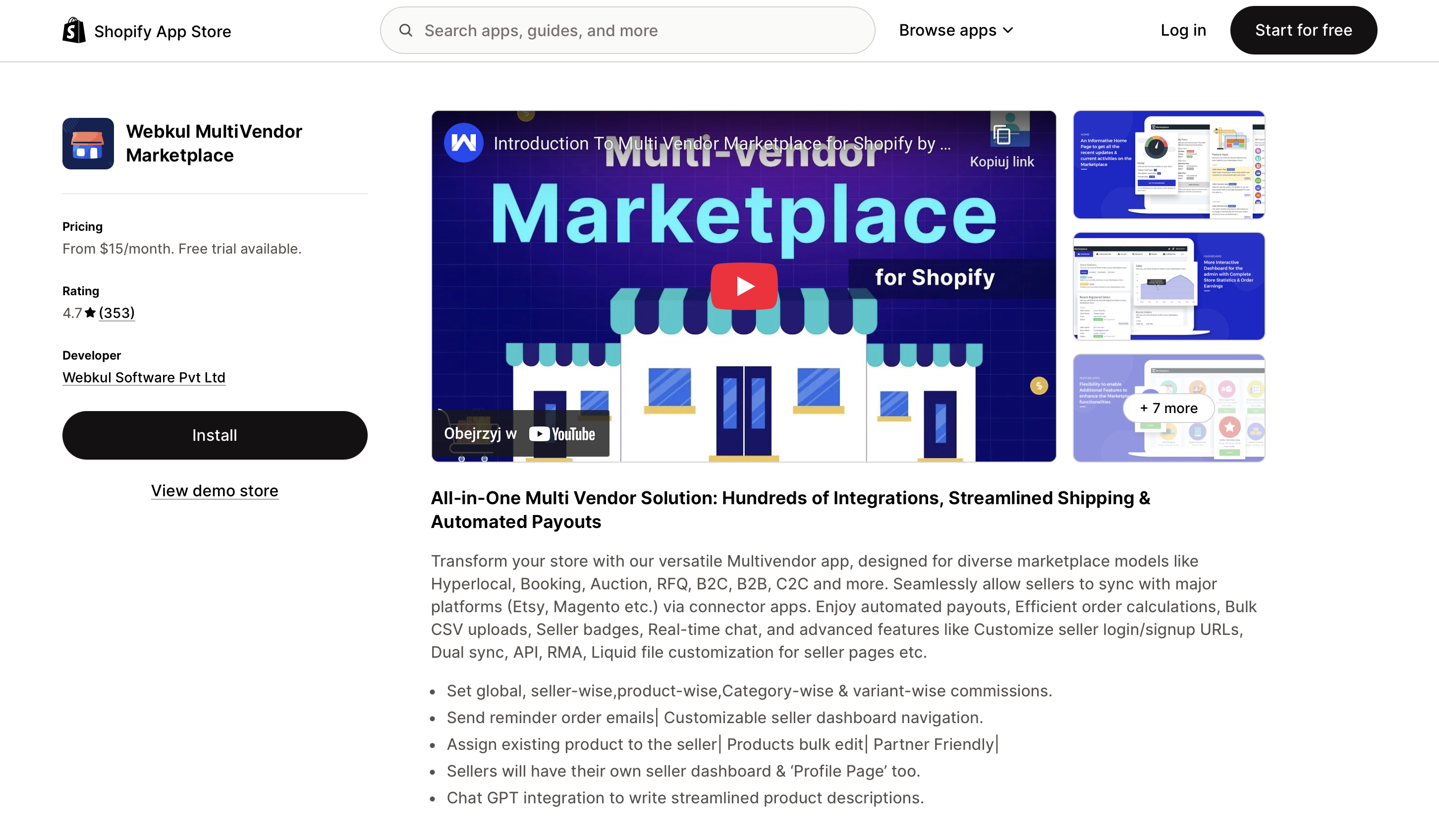Play the YouTube intro video

pos(743,286)
